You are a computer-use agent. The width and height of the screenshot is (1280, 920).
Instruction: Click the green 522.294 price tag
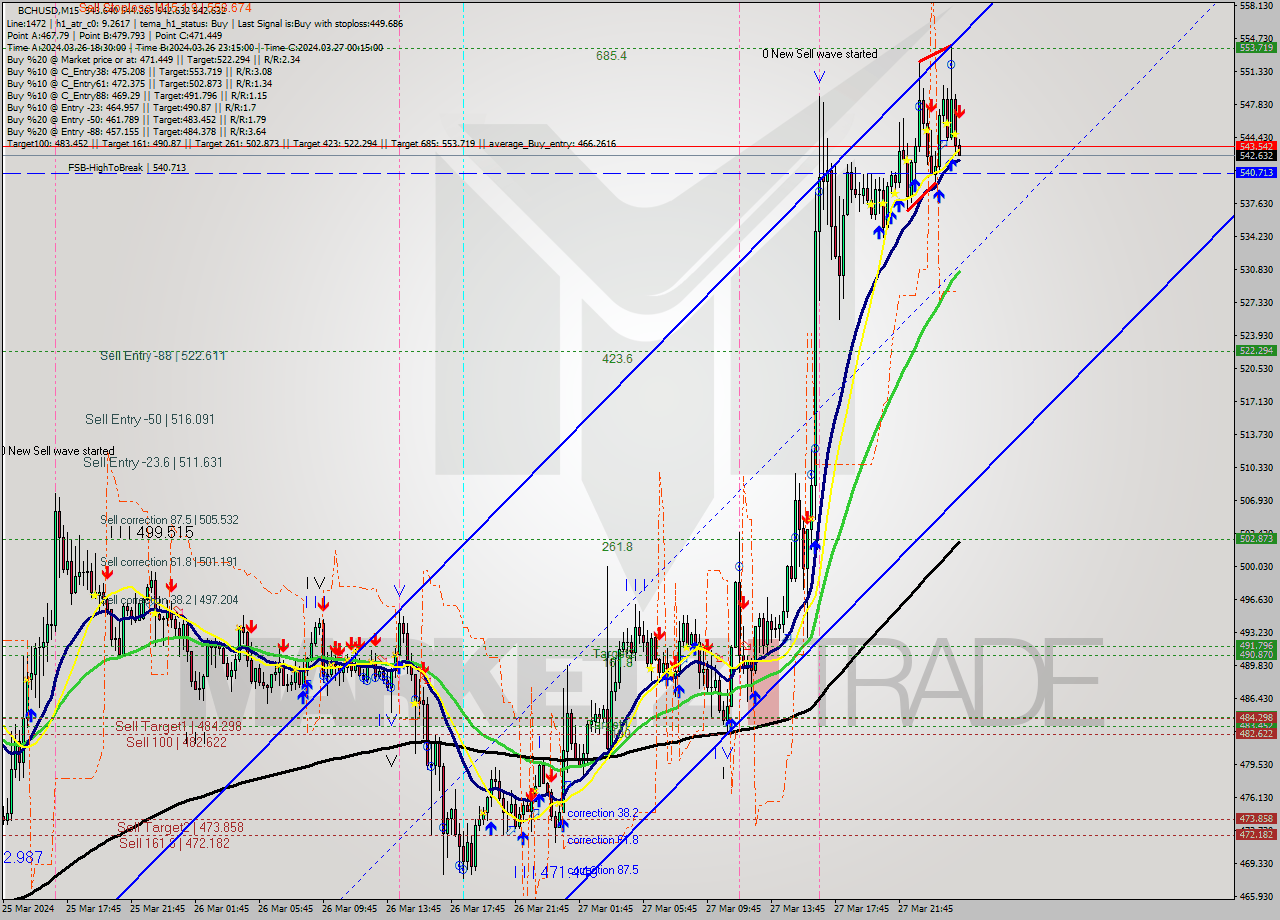click(x=1256, y=350)
